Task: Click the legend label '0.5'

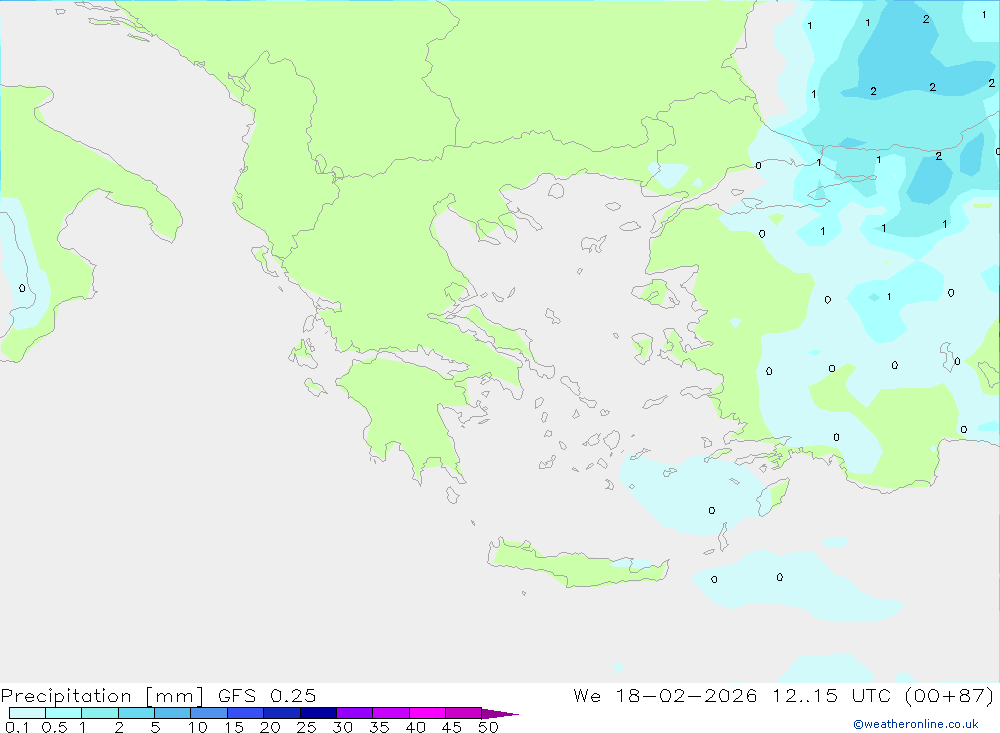Action: (x=54, y=727)
